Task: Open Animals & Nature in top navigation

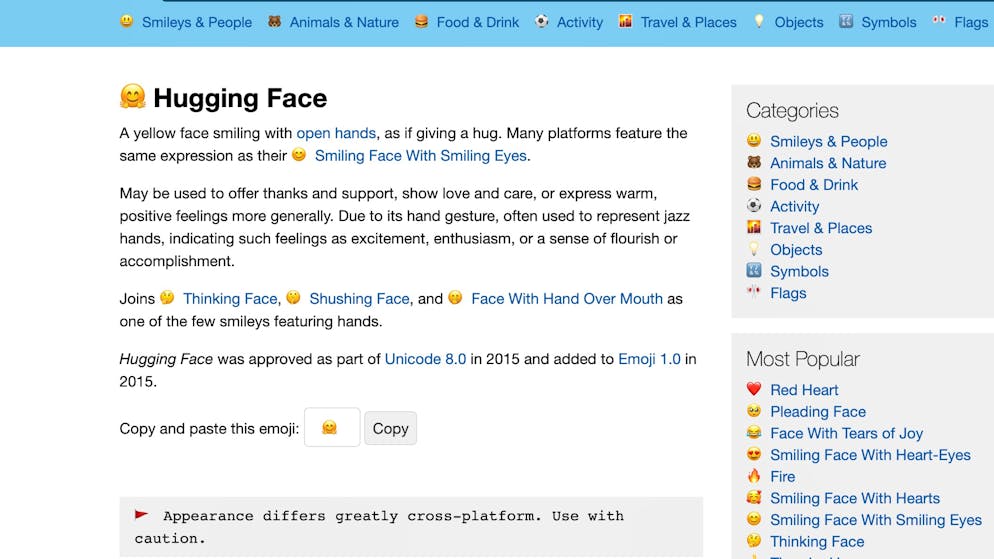Action: click(x=344, y=22)
